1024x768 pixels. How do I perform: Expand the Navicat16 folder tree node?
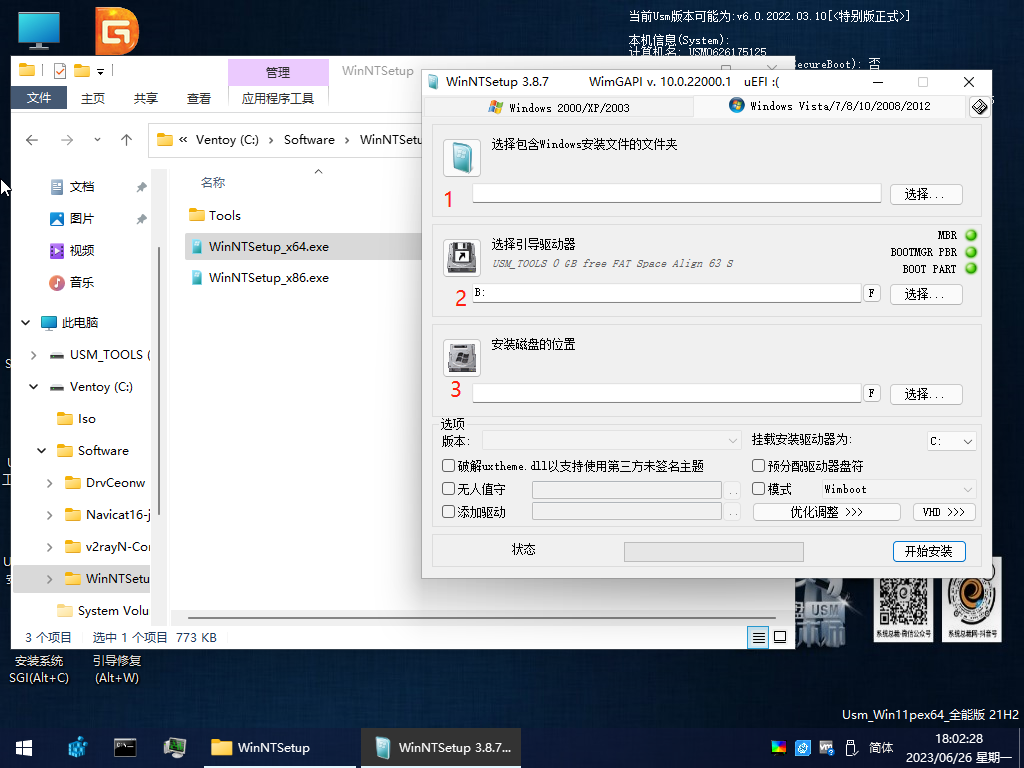click(x=50, y=515)
